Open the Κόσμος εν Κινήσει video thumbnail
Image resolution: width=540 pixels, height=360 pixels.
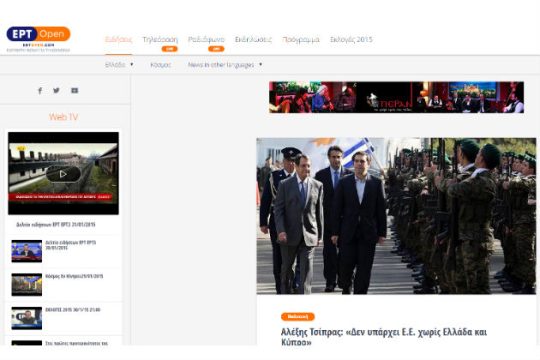[27, 285]
